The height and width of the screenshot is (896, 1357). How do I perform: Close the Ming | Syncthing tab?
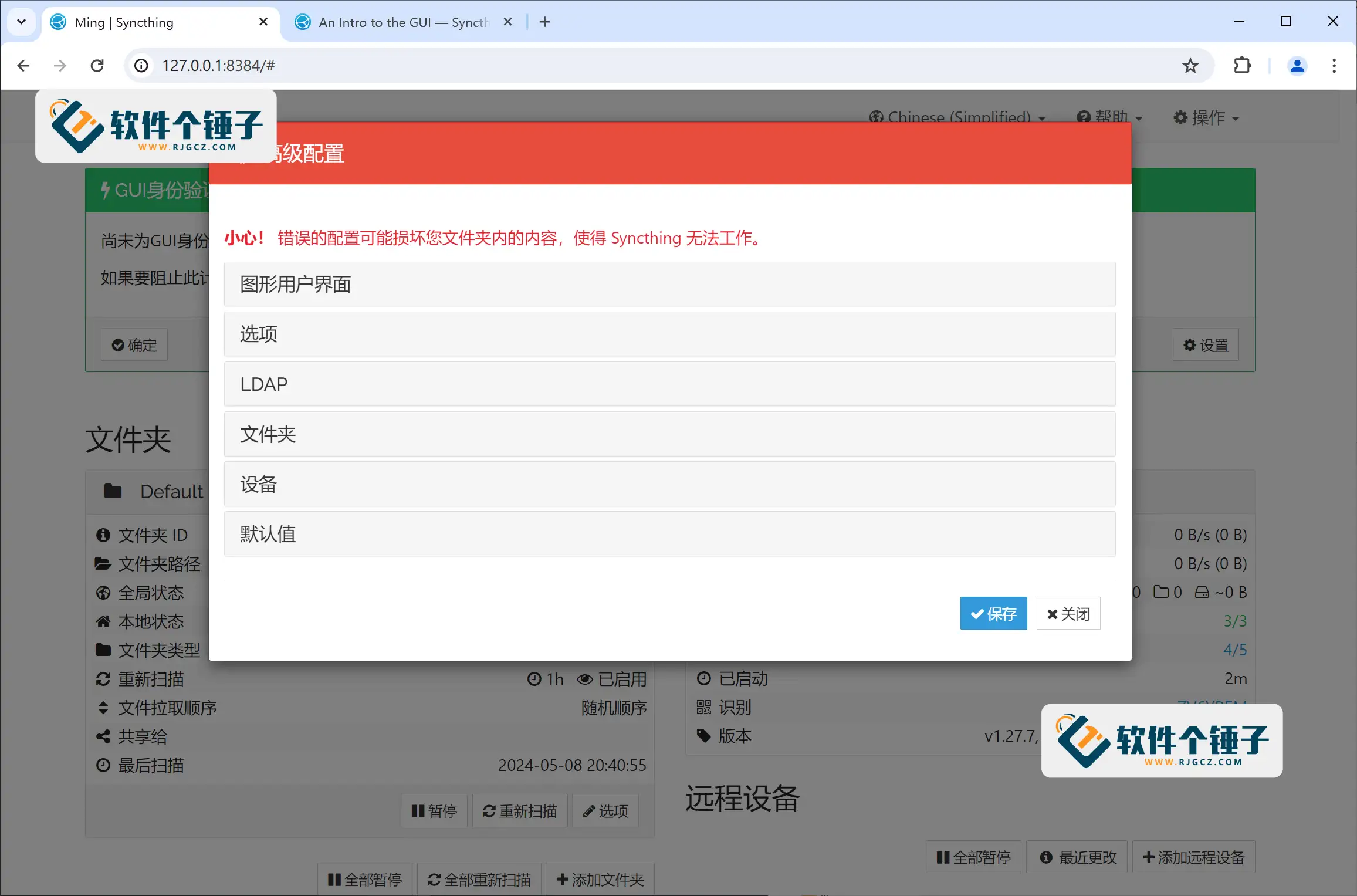(263, 22)
